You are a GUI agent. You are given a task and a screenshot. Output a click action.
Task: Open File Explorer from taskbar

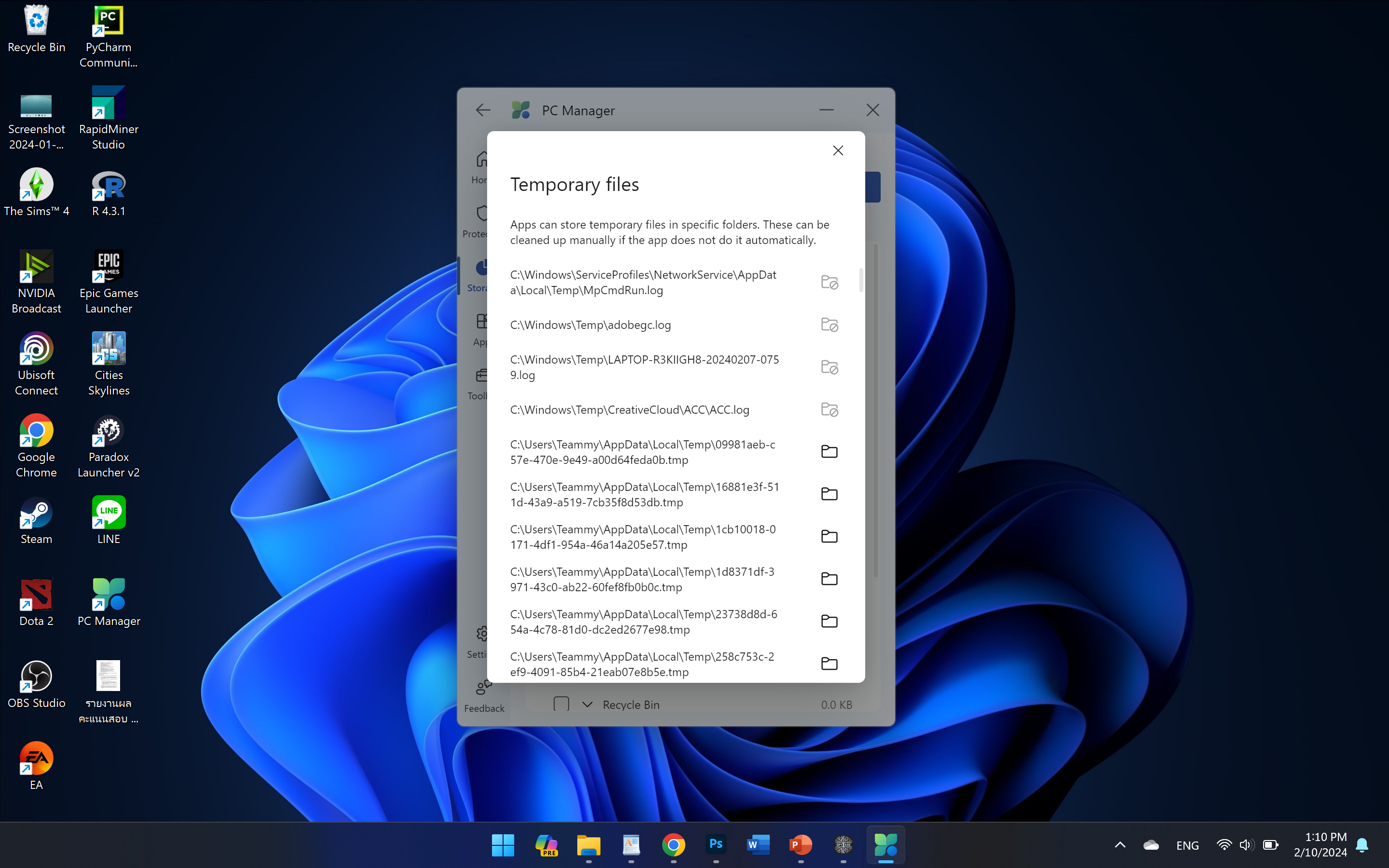(x=588, y=845)
